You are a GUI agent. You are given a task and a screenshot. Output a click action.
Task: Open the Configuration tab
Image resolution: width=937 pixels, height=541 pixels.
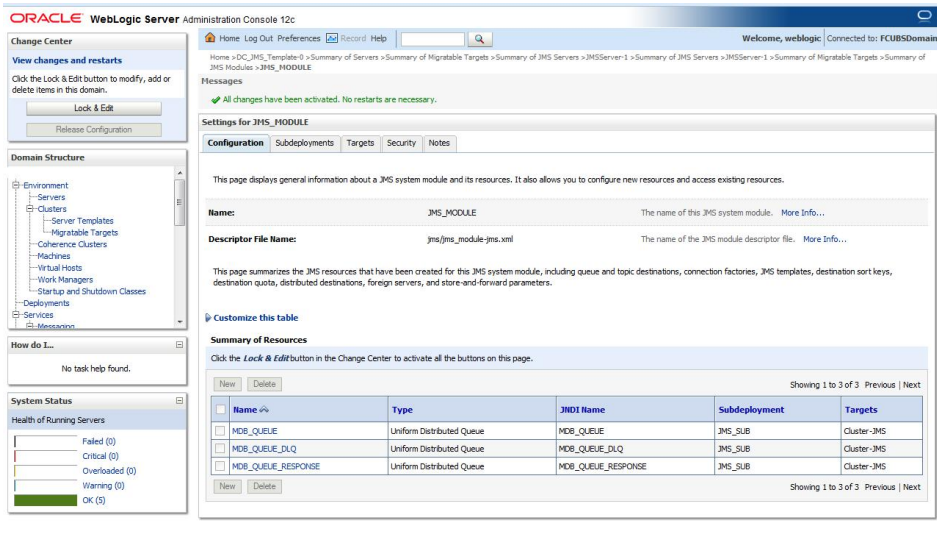(x=235, y=143)
